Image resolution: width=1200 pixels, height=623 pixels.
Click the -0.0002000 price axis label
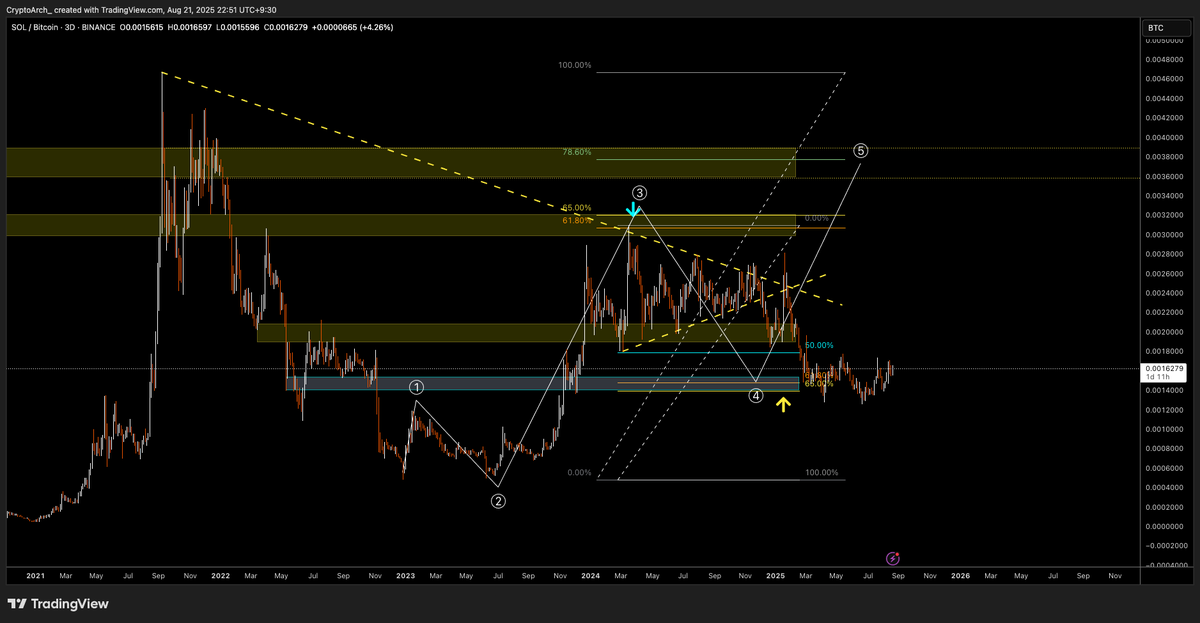(x=1168, y=546)
